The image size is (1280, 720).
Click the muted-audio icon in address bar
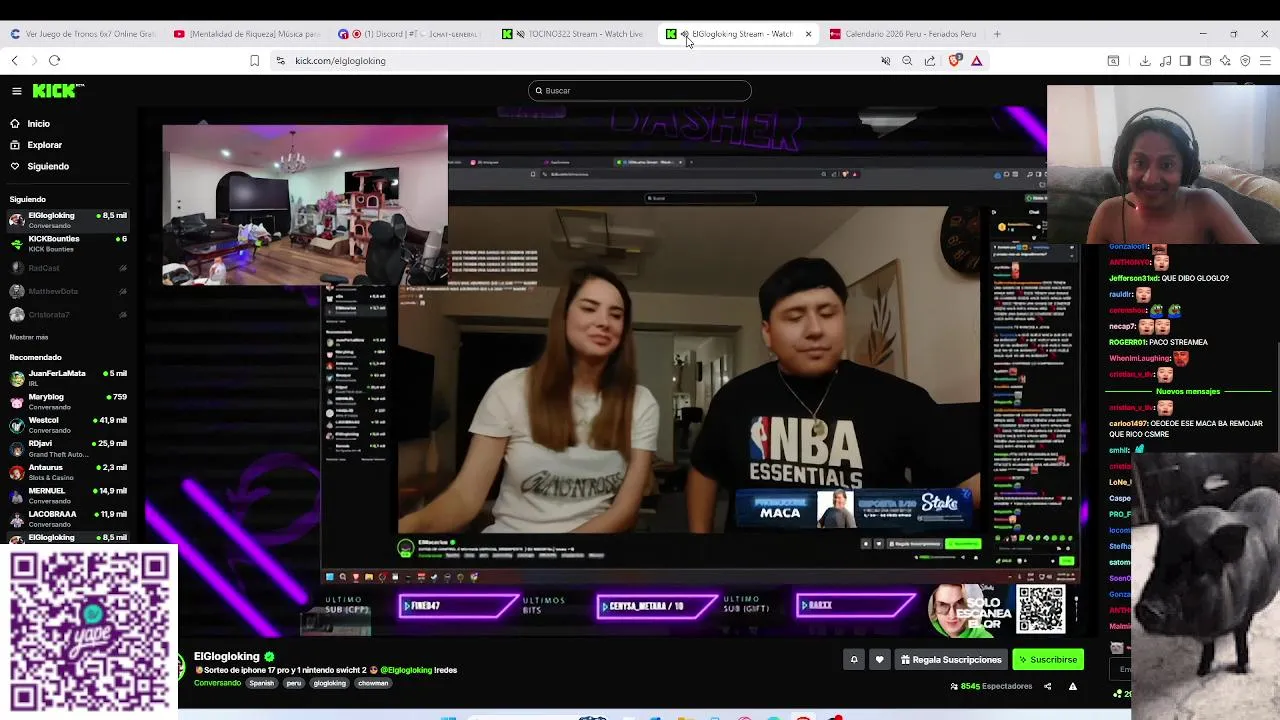(885, 61)
